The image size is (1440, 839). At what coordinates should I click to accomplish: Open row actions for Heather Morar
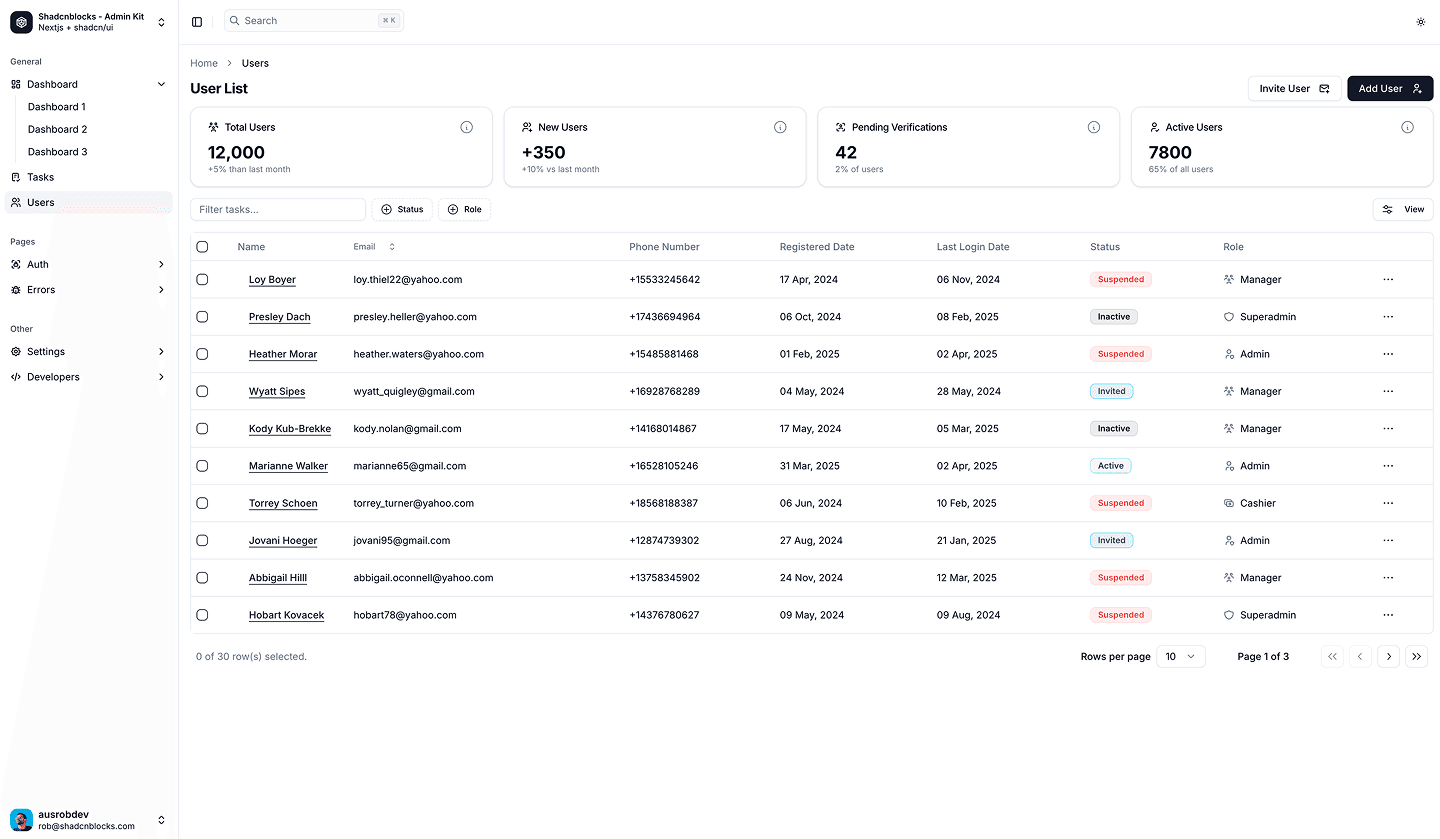(x=1388, y=354)
